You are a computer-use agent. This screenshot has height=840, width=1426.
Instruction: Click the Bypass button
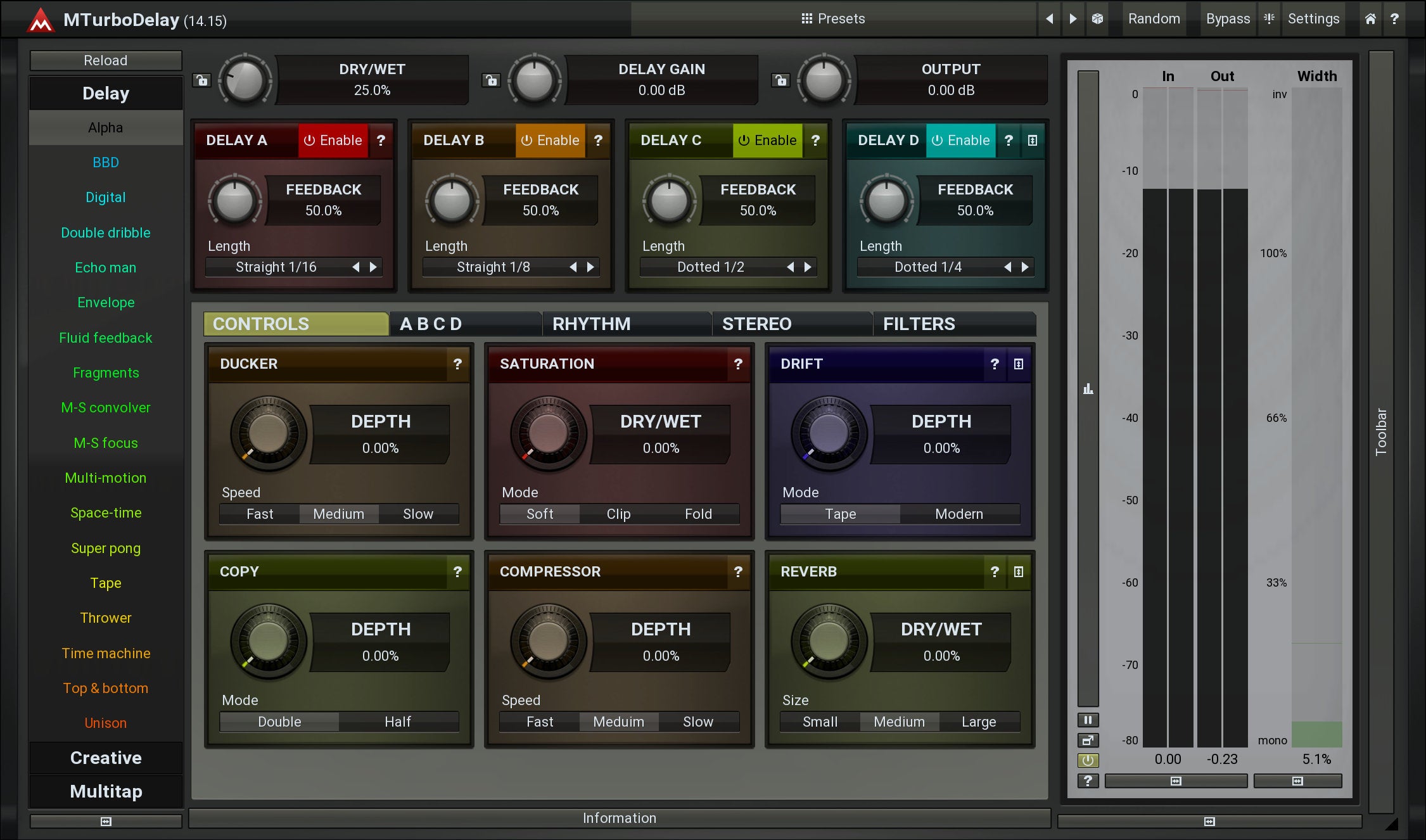click(1227, 19)
